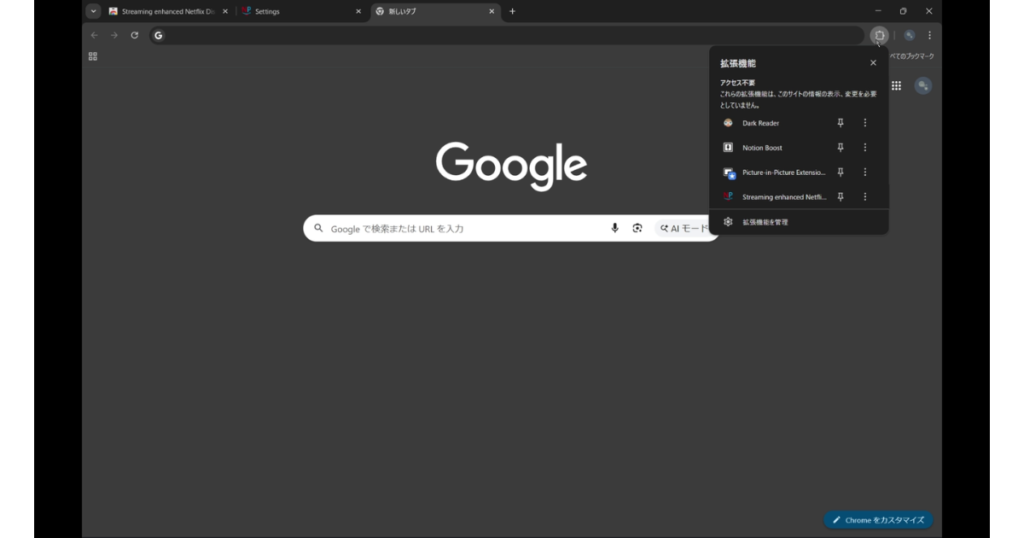
Task: Open the Chrome three-dot main menu
Action: (929, 35)
